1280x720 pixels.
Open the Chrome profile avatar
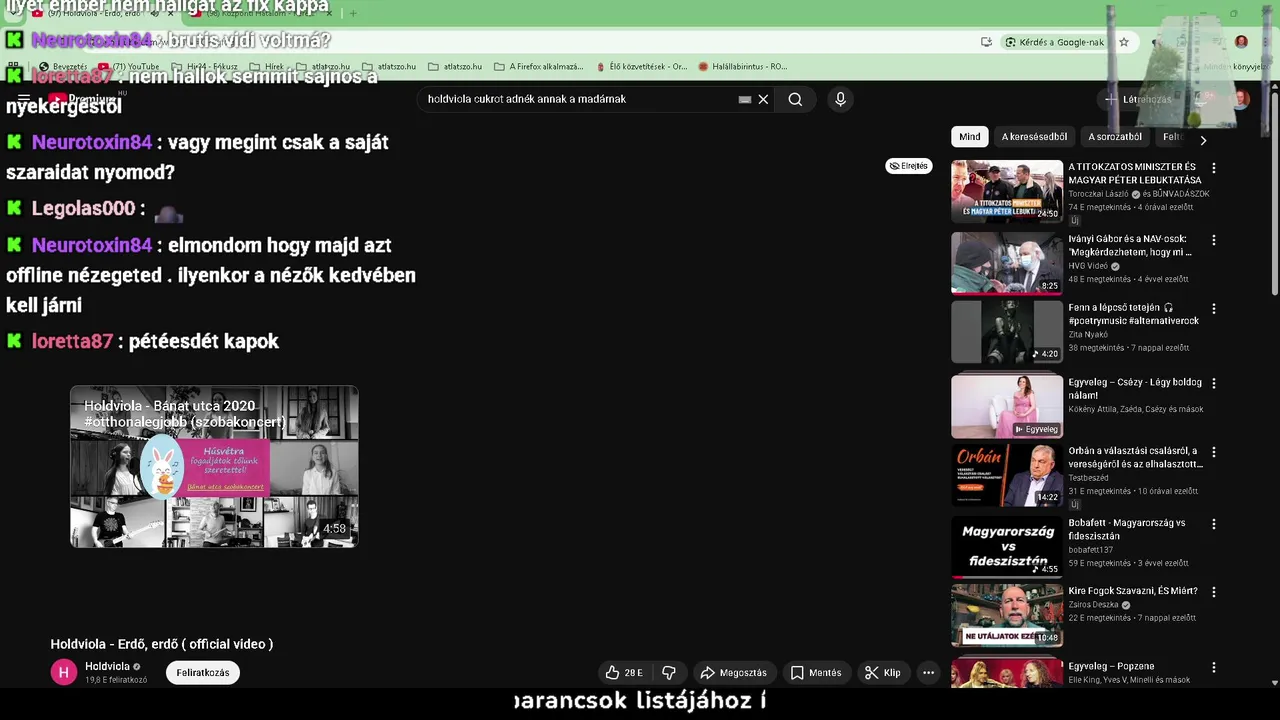point(1241,42)
